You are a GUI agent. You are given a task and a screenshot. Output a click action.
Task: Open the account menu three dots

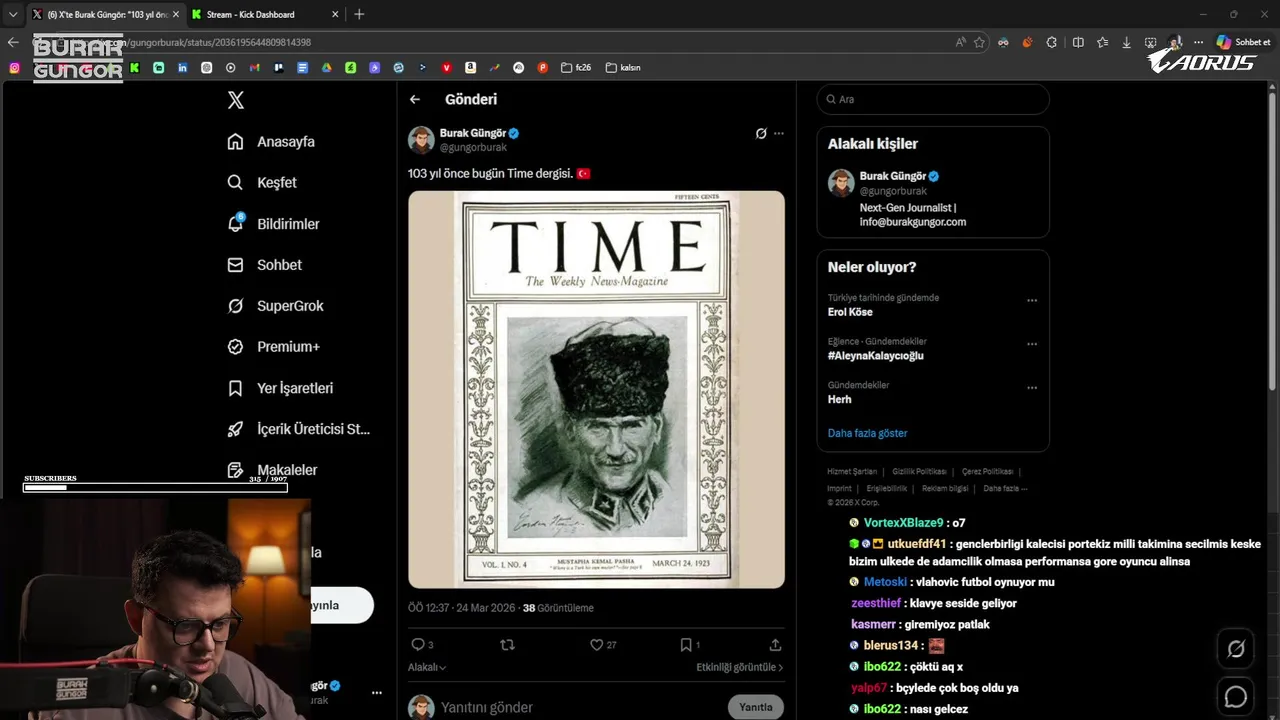[x=377, y=692]
